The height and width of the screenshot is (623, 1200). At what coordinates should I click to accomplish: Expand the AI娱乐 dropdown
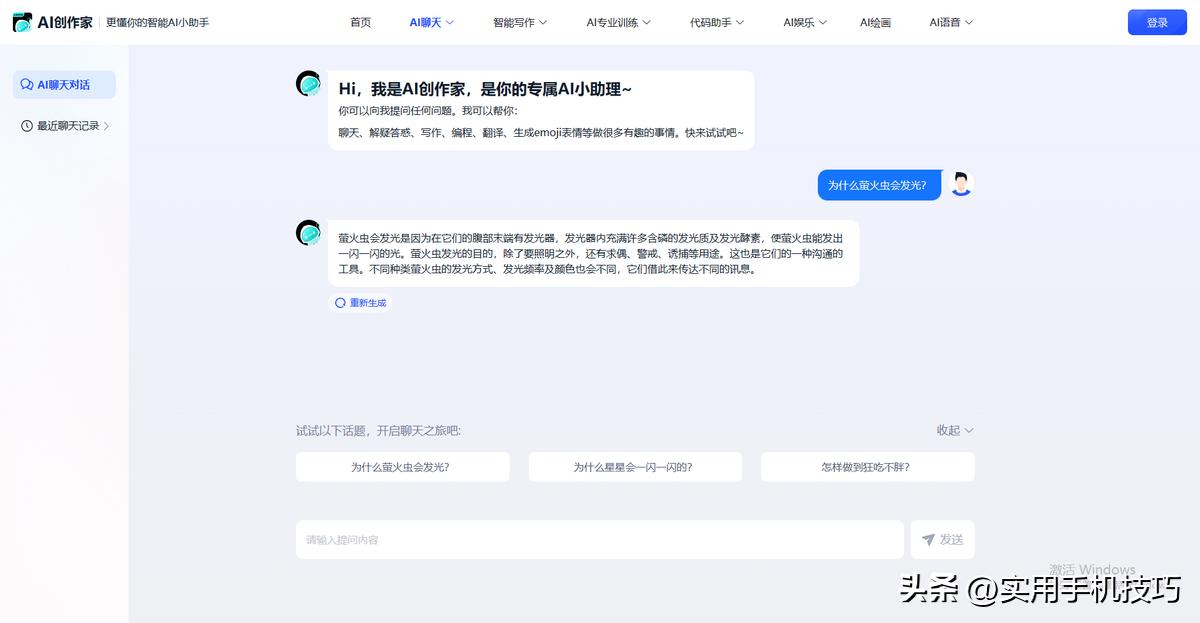[803, 21]
